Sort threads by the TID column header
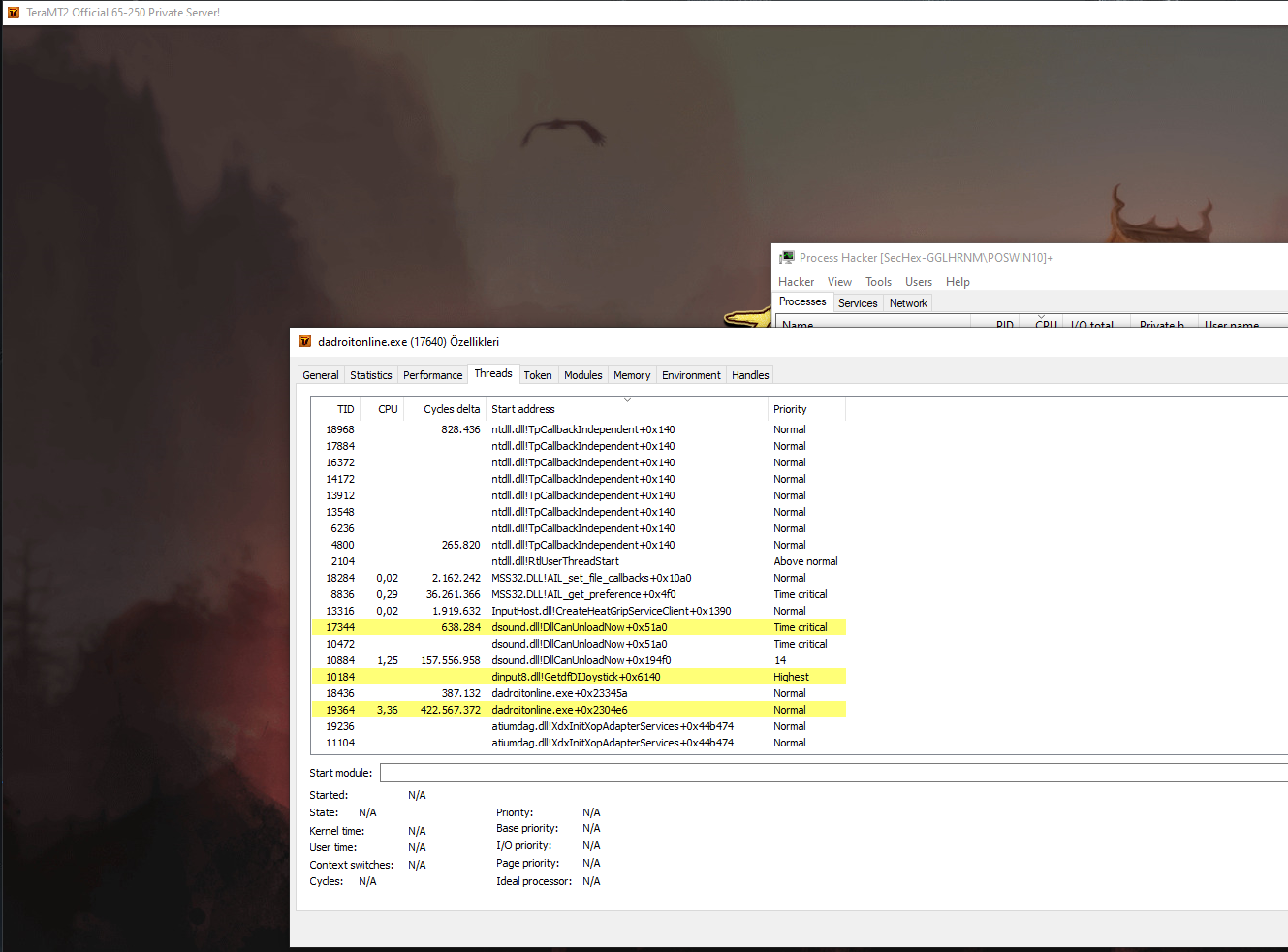Image resolution: width=1288 pixels, height=952 pixels. 335,409
